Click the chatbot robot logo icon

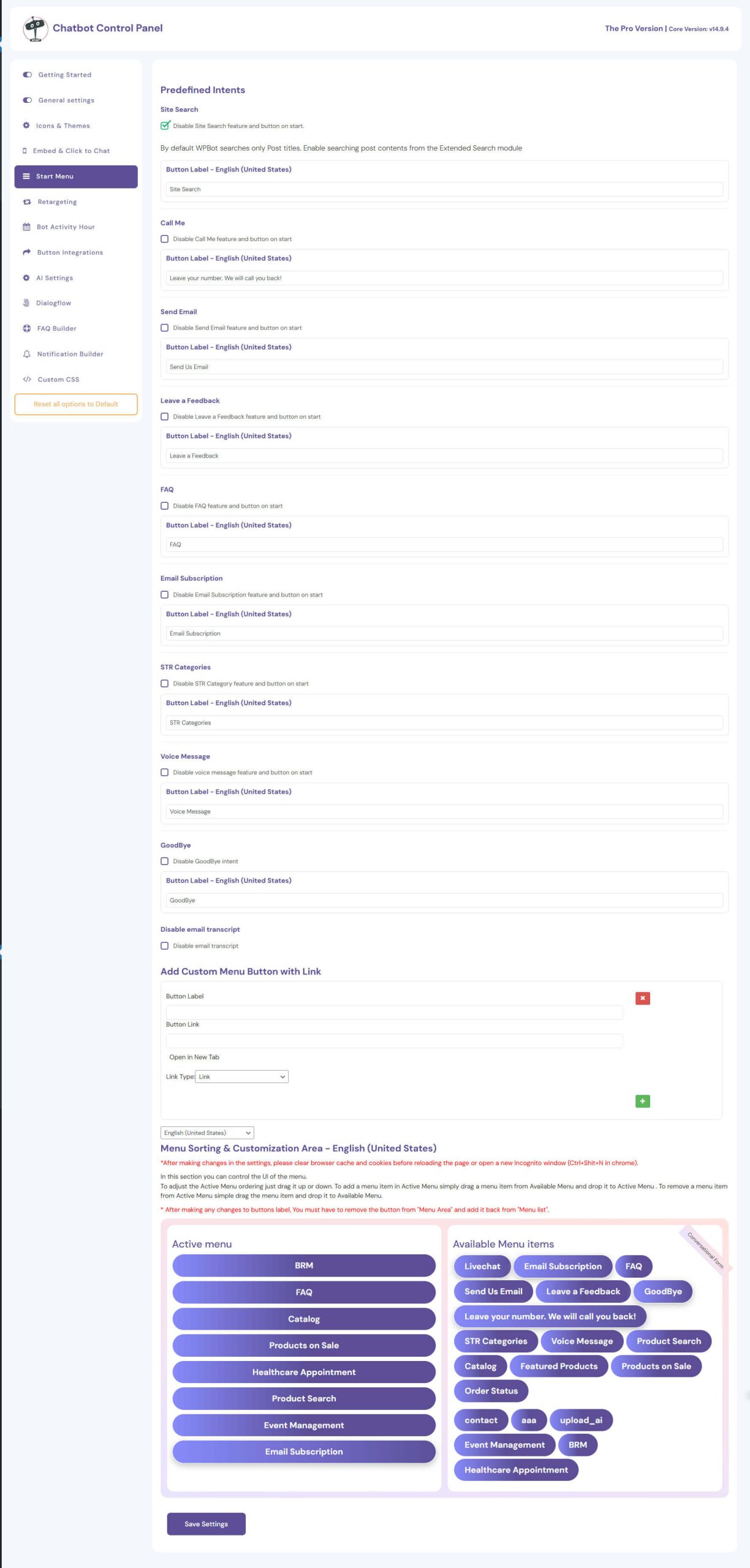point(35,29)
